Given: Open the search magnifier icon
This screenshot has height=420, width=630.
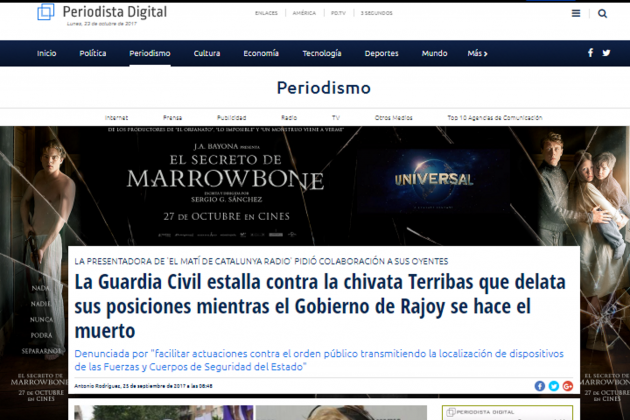Looking at the screenshot, I should pyautogui.click(x=602, y=14).
